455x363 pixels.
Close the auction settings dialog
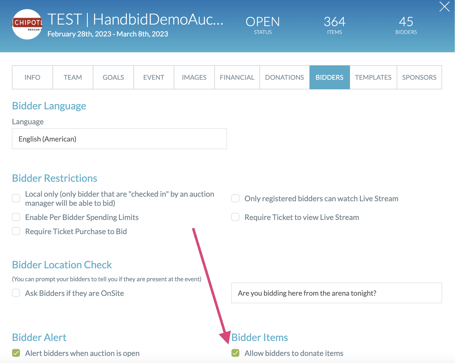coord(444,7)
